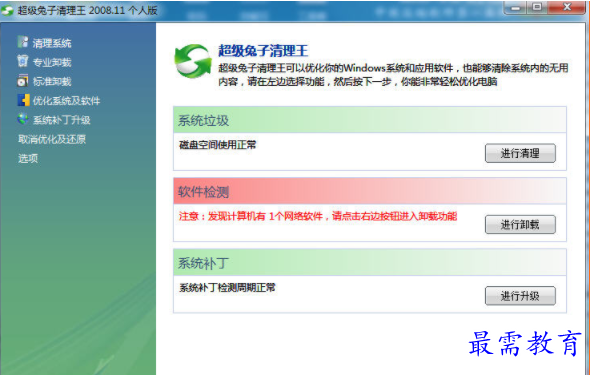590x375 pixels.
Task: Click the 标准卸载 disk icon
Action: pyautogui.click(x=23, y=80)
